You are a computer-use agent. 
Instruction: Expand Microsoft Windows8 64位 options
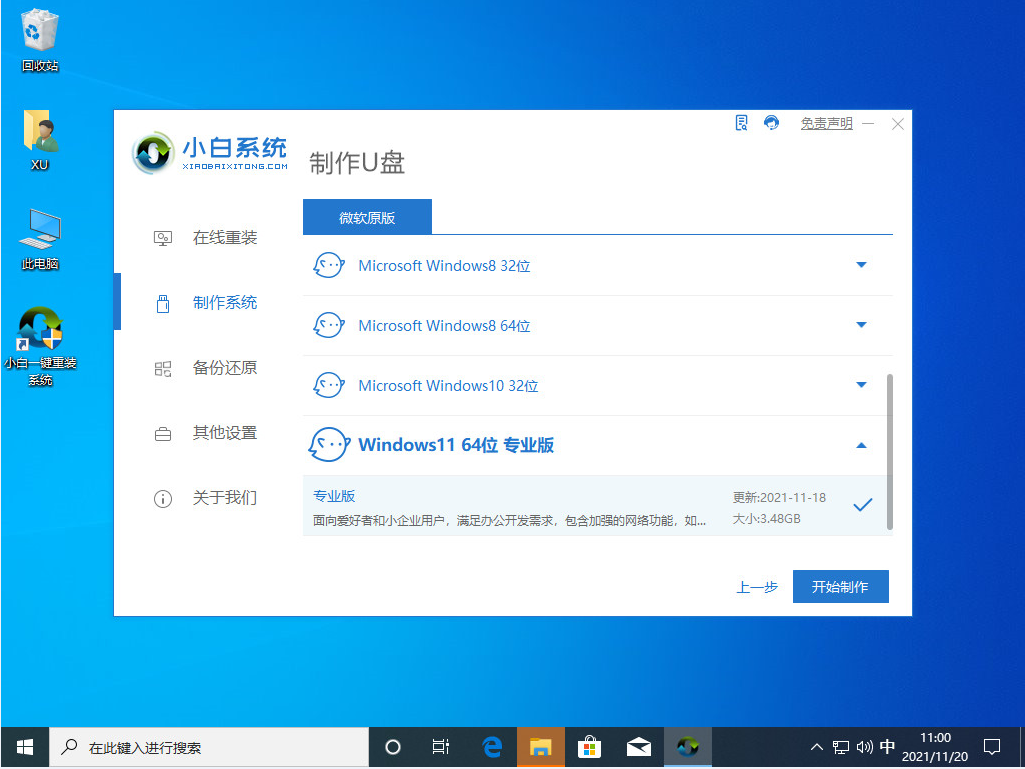[x=862, y=325]
